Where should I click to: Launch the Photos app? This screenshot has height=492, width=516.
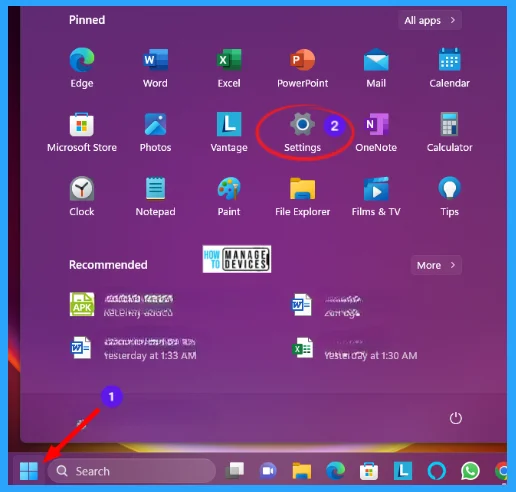pos(155,132)
